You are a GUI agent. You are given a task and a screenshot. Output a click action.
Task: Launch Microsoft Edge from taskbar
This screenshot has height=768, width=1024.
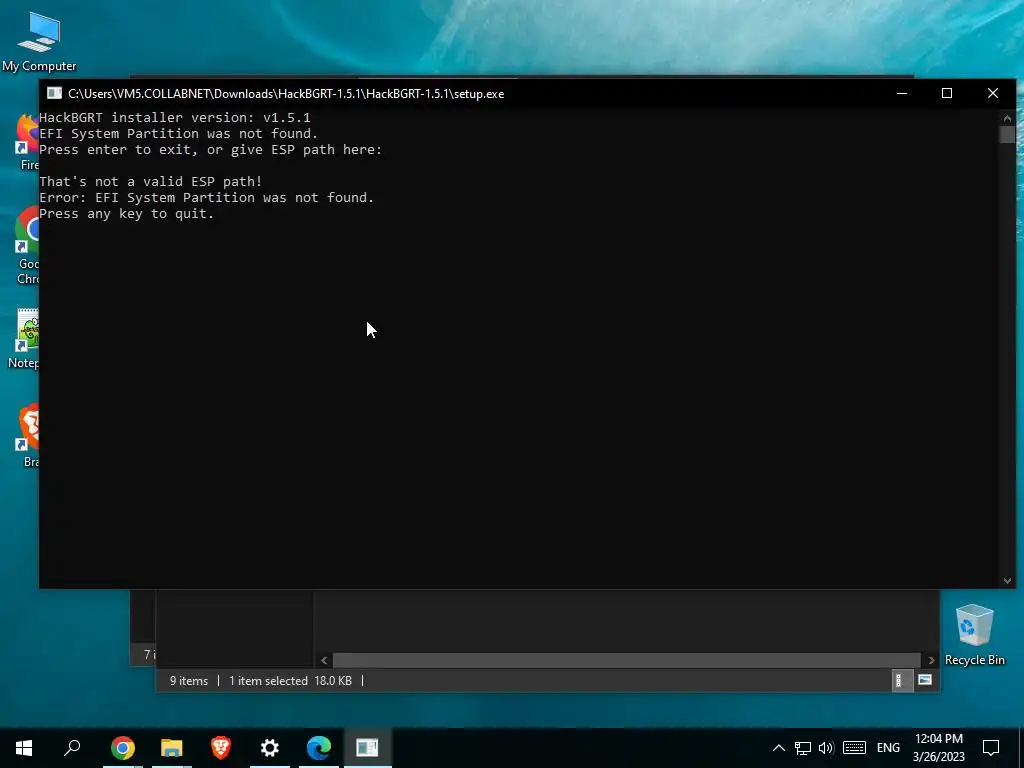(x=319, y=748)
